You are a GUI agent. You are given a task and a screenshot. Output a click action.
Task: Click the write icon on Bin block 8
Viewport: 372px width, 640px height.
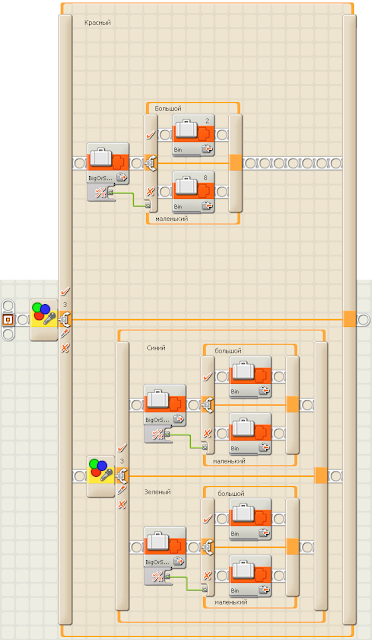(208, 206)
